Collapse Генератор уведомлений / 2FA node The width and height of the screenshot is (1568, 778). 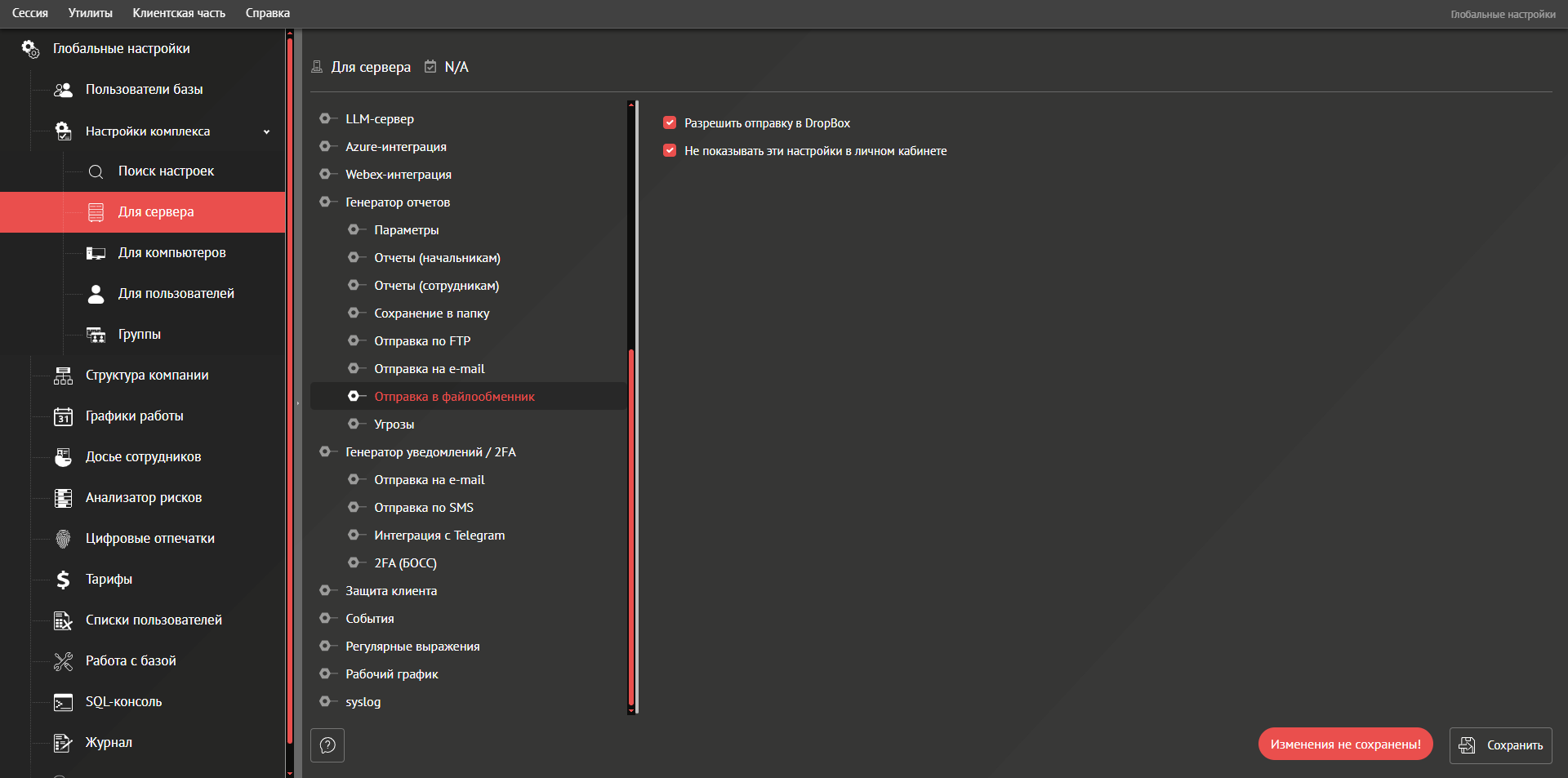[x=325, y=451]
